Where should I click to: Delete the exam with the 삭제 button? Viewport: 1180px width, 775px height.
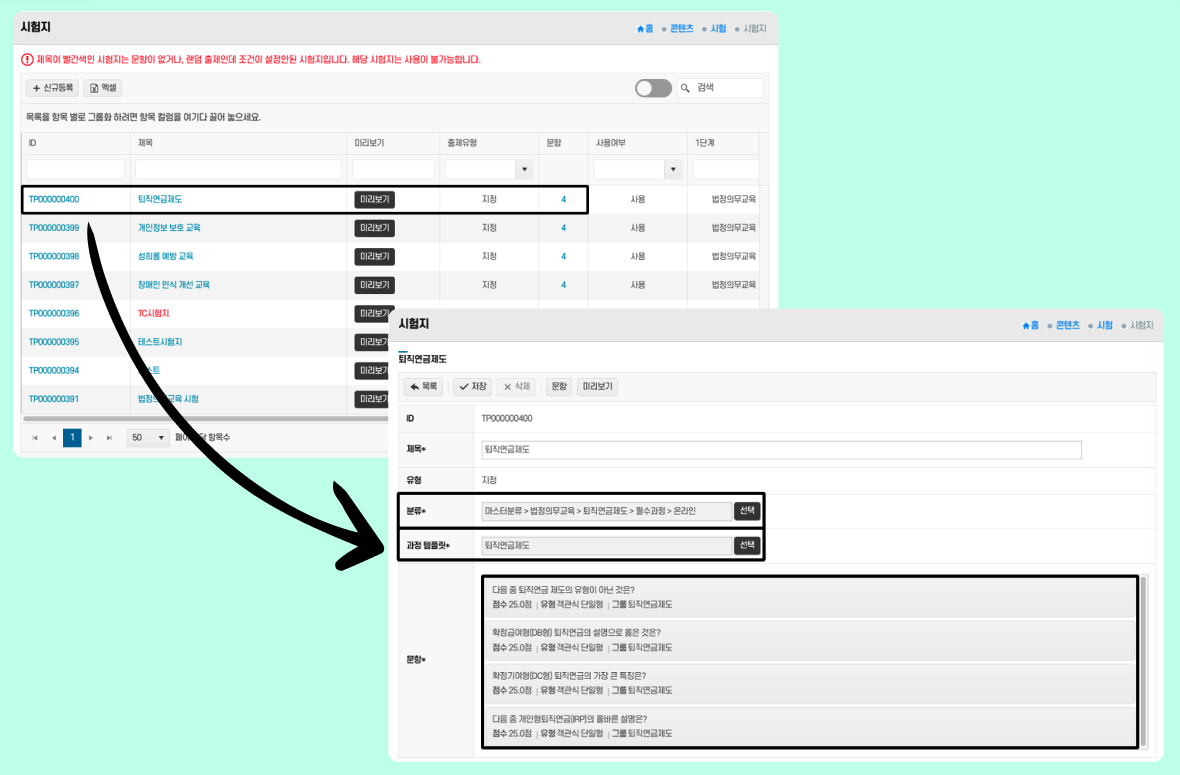(516, 386)
